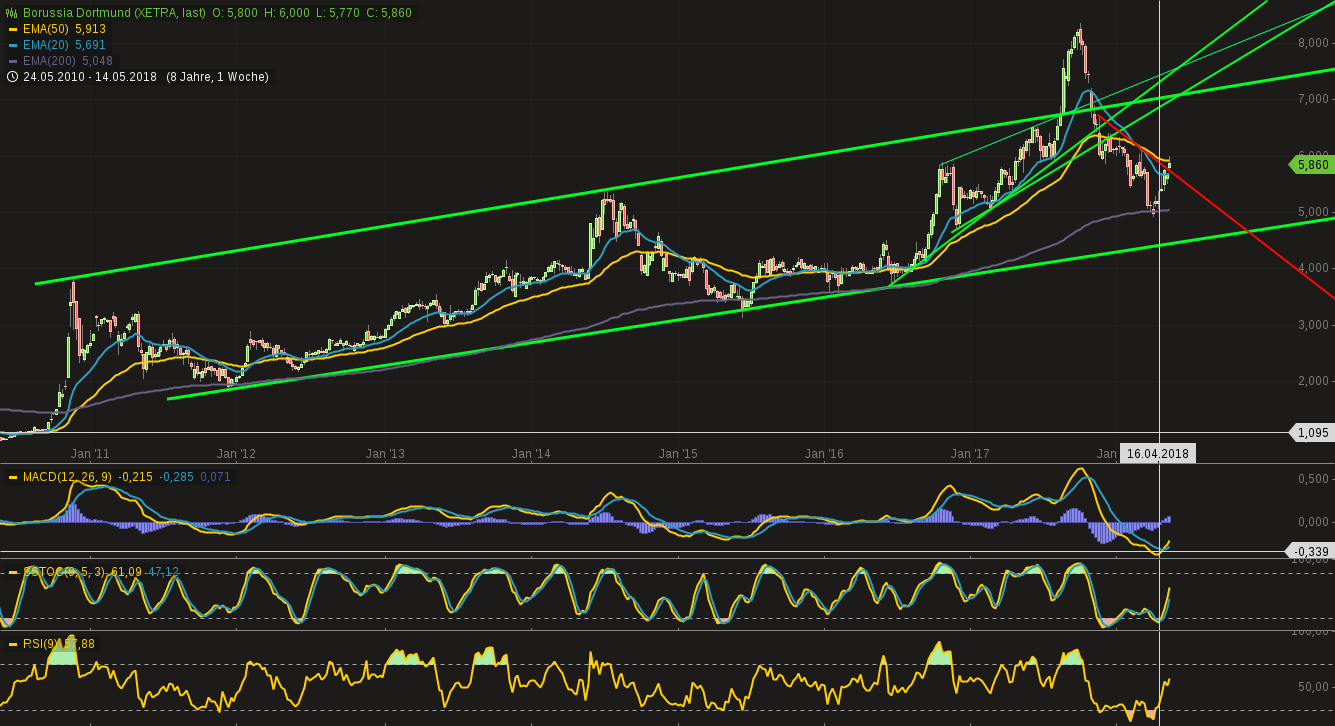Click the Jan '13 time axis label
1335x726 pixels.
tap(384, 454)
